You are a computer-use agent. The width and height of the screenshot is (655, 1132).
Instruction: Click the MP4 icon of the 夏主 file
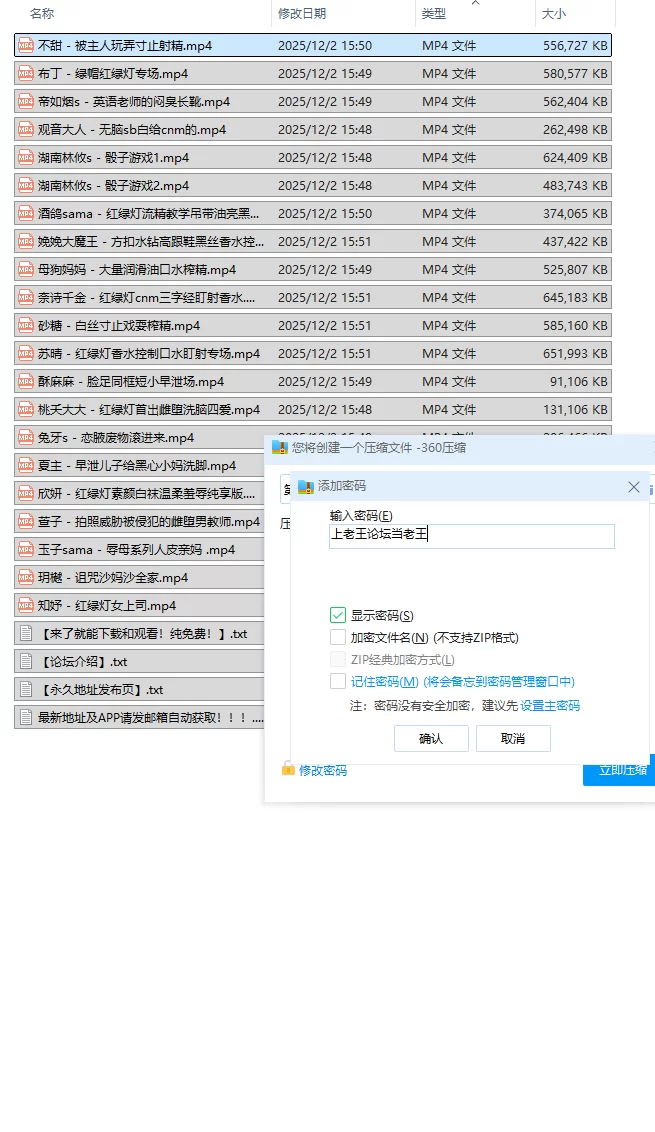click(x=26, y=466)
